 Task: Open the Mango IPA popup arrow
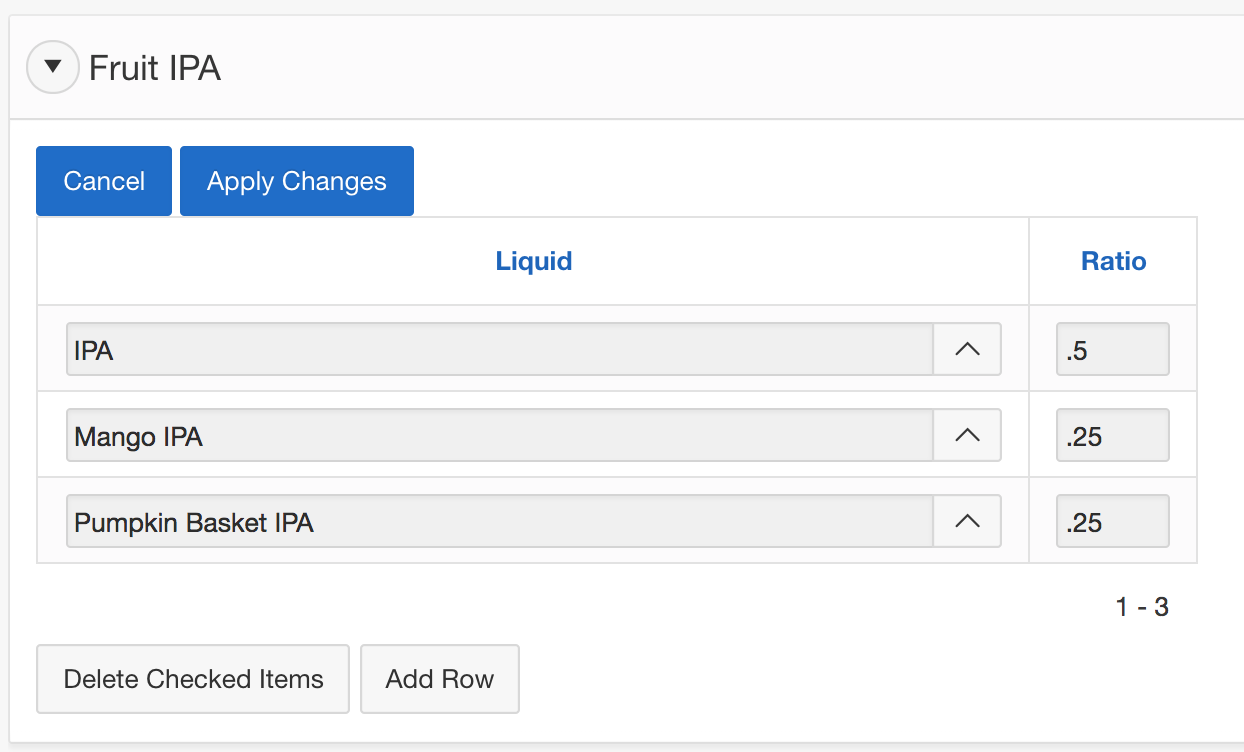point(967,435)
